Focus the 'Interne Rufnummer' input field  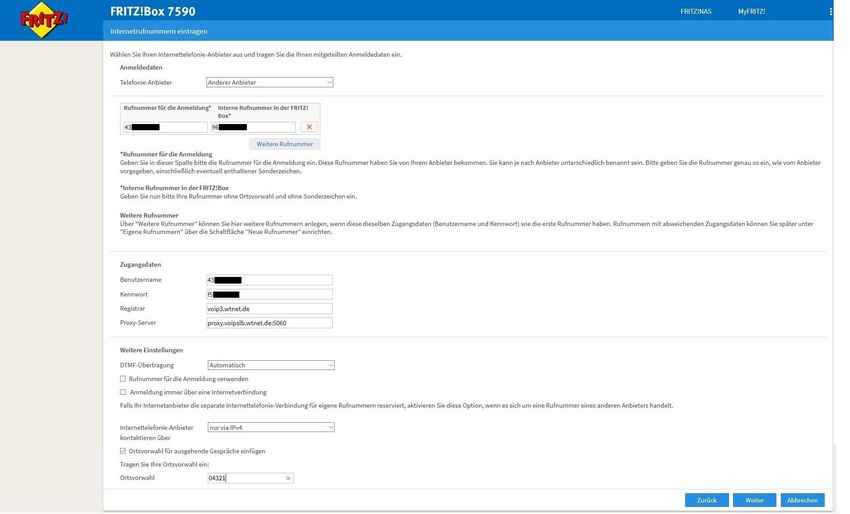click(253, 127)
